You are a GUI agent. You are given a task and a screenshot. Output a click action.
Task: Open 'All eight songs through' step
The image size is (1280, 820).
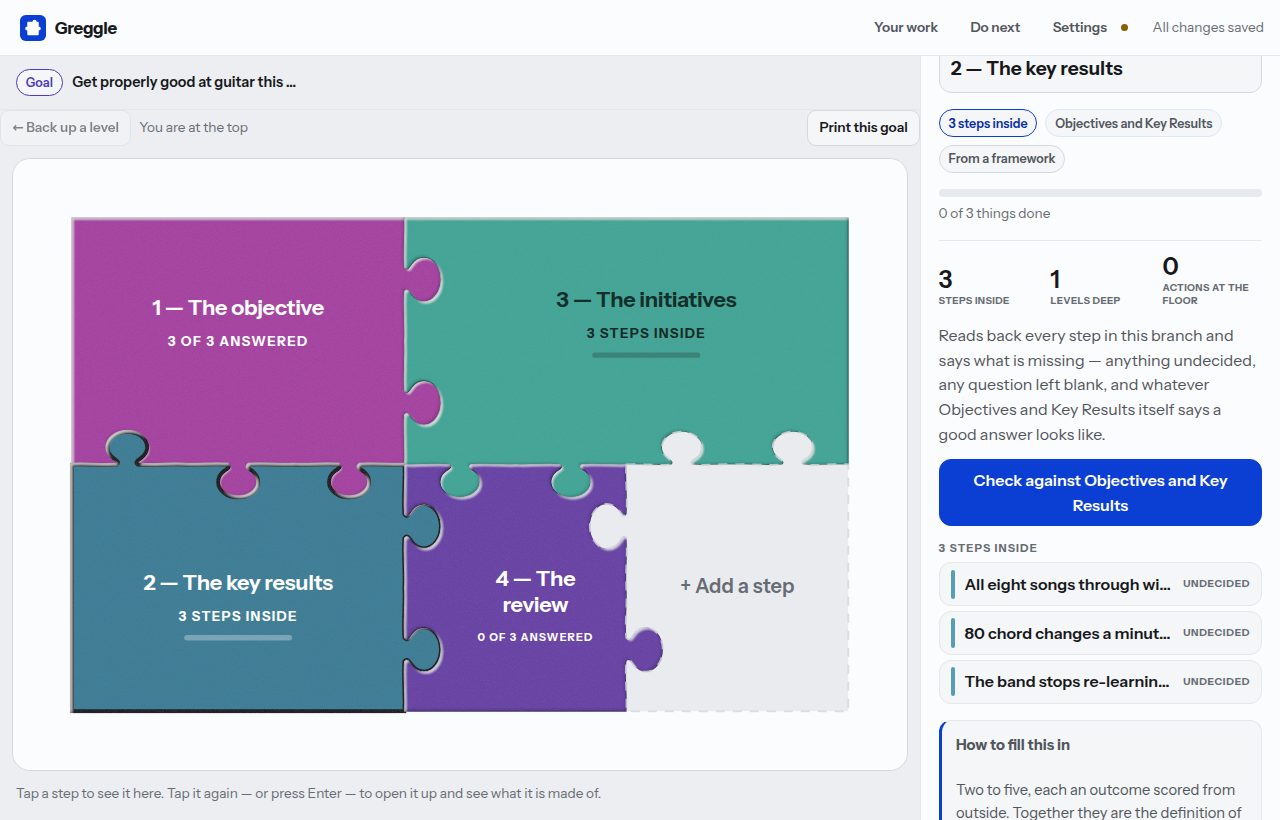pos(1100,584)
